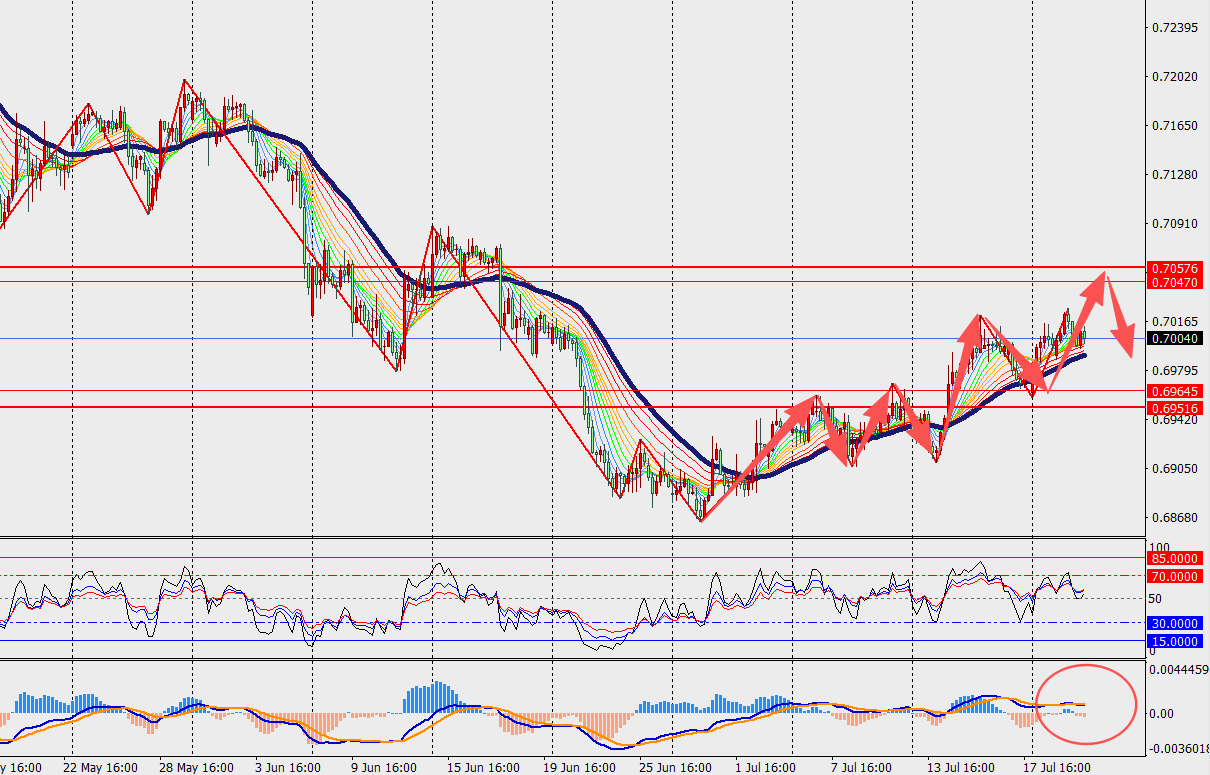The image size is (1210, 775).
Task: Select the 0.70470 price level label
Action: pyautogui.click(x=1175, y=283)
